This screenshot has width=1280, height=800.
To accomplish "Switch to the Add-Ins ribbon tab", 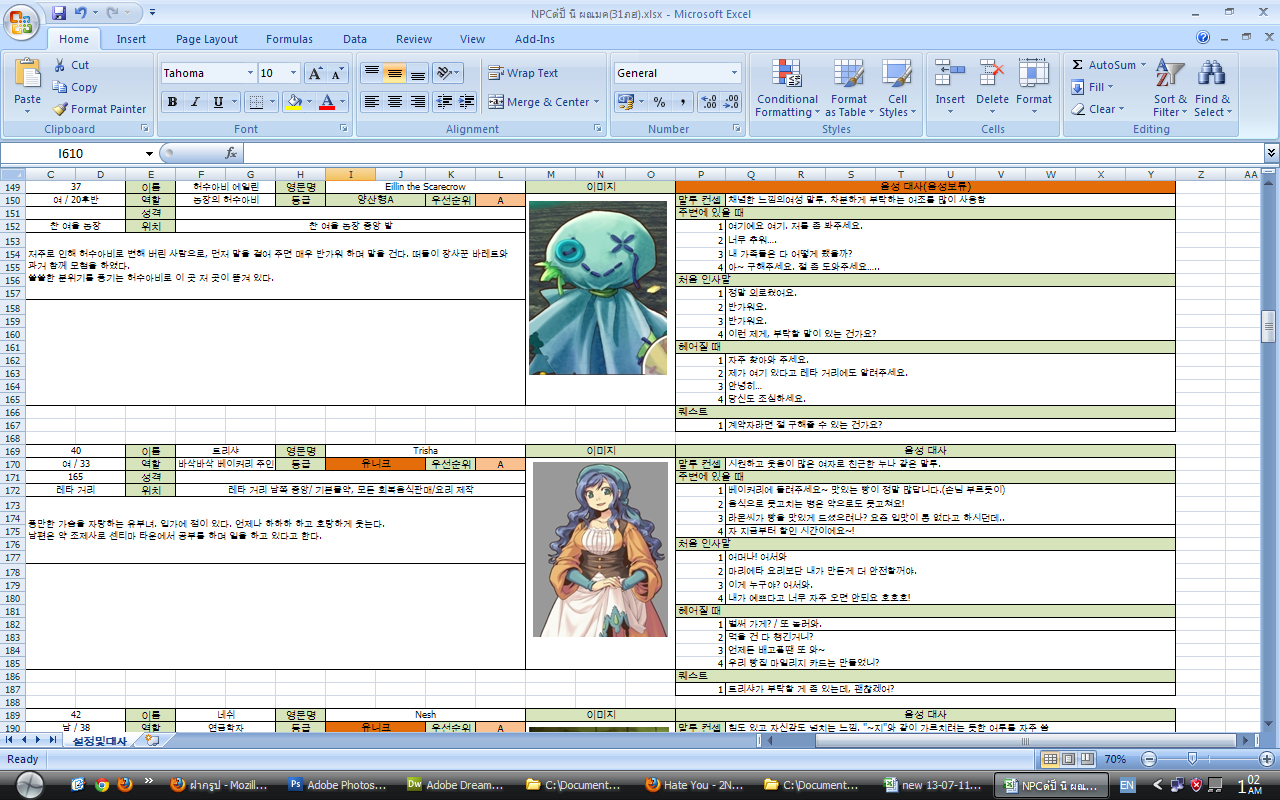I will pos(535,39).
